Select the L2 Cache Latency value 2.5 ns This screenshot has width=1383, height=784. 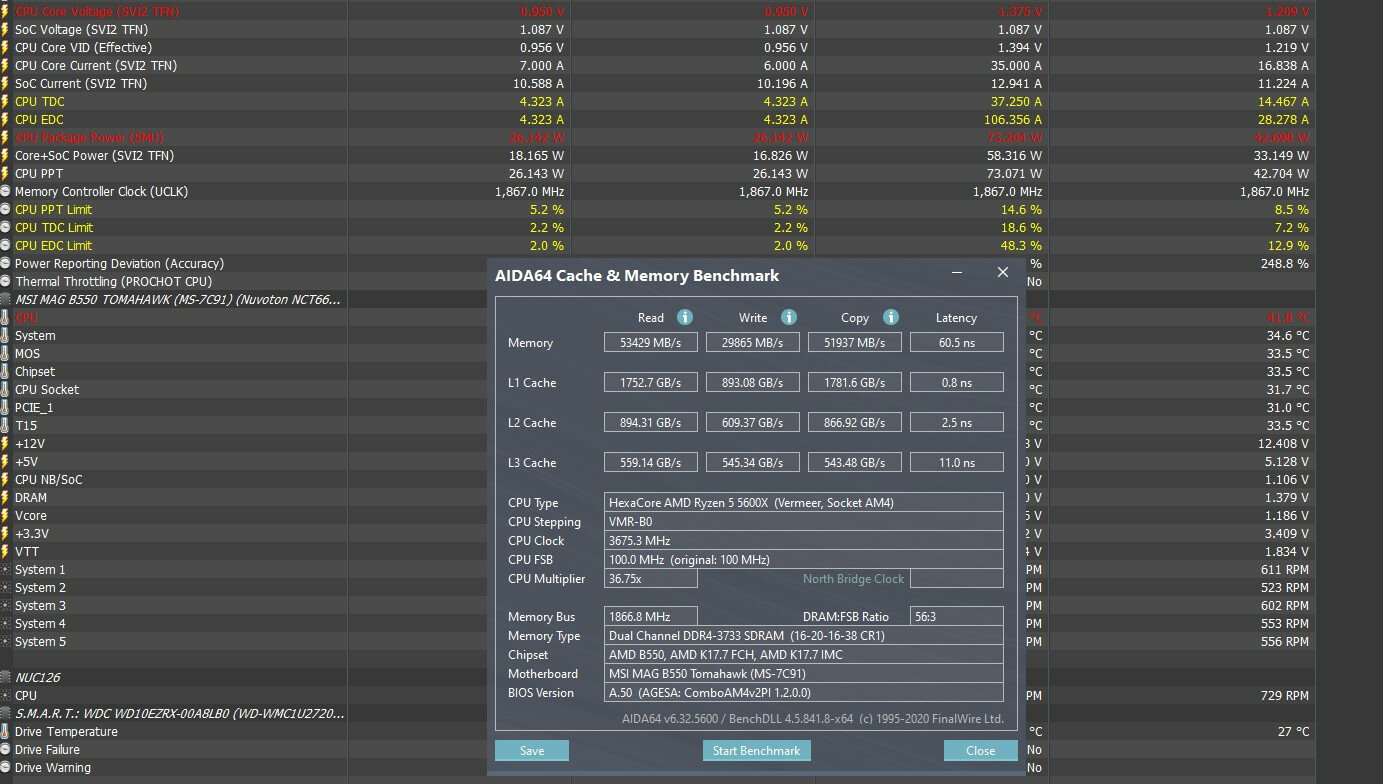tap(957, 423)
